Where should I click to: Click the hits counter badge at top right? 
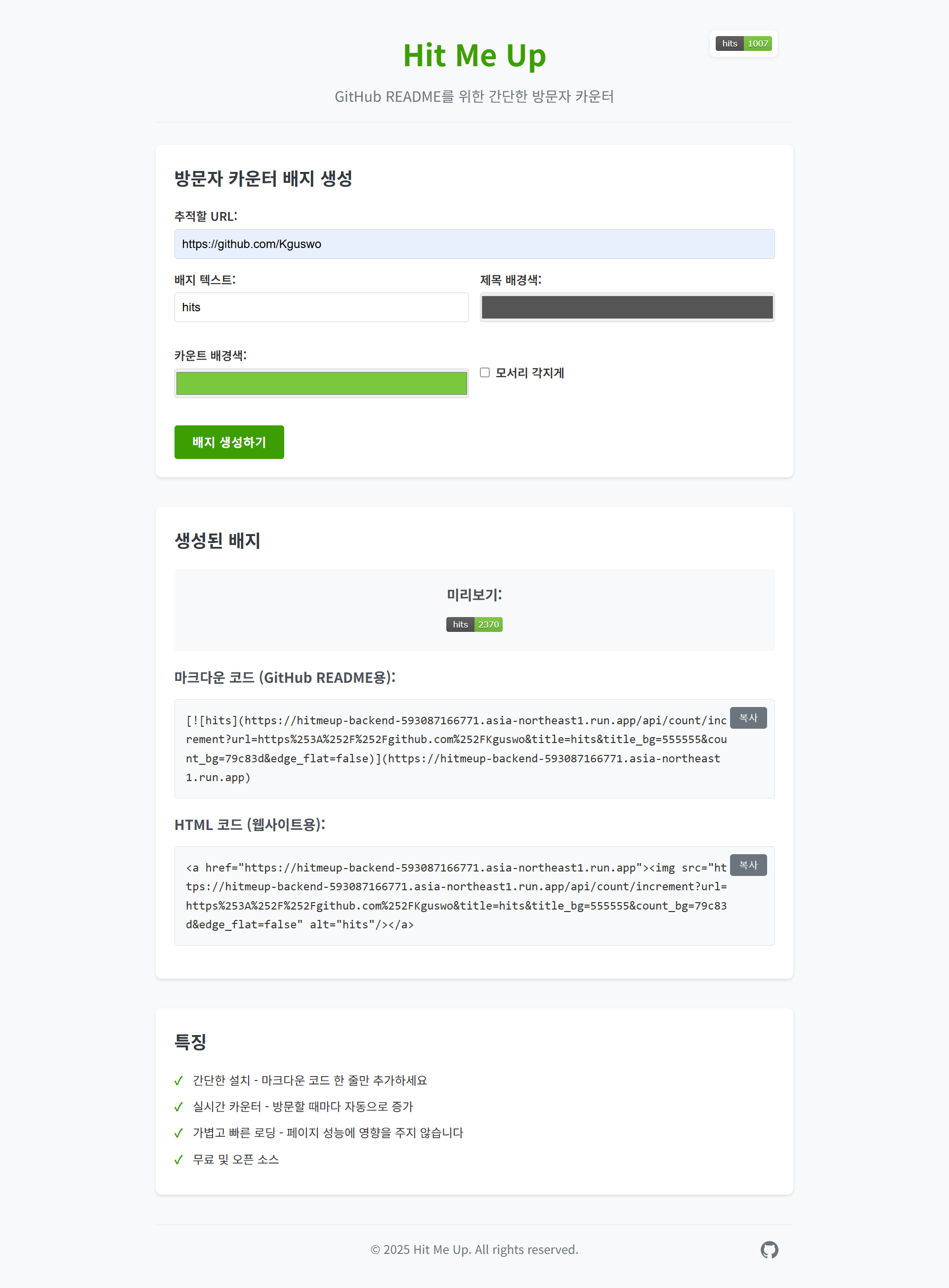[743, 43]
